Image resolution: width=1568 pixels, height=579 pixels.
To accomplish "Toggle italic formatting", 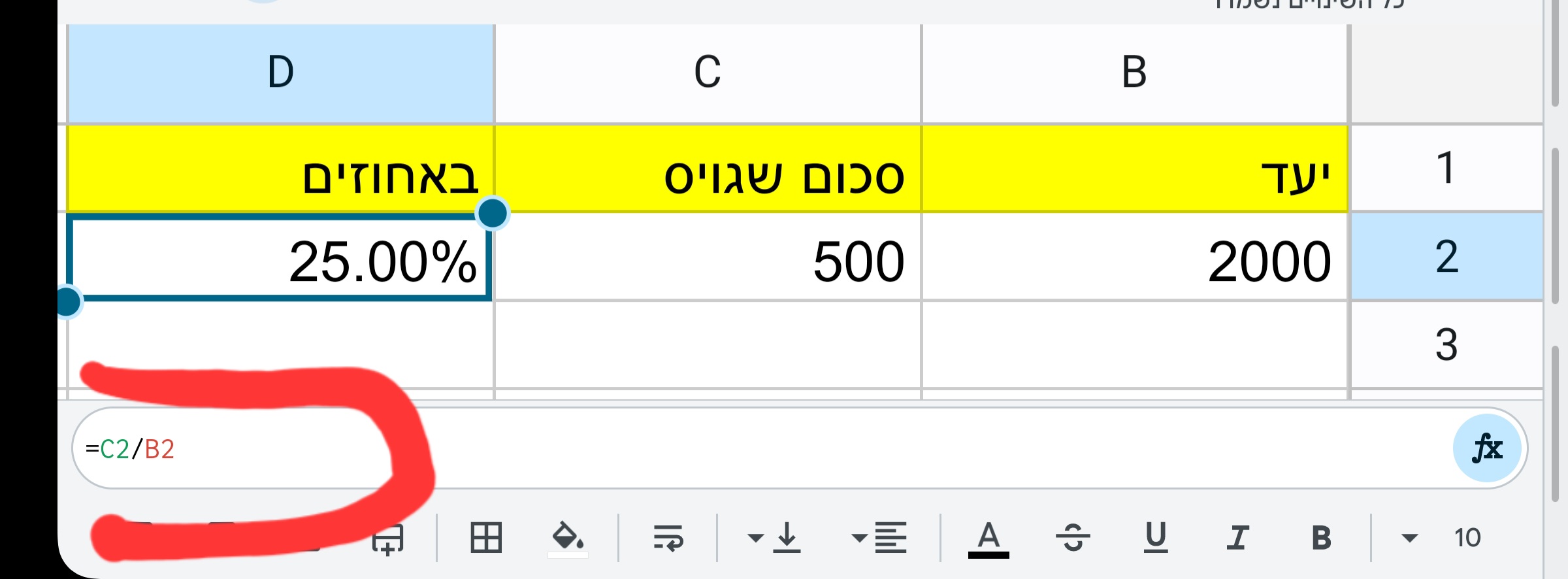I will (x=1238, y=538).
